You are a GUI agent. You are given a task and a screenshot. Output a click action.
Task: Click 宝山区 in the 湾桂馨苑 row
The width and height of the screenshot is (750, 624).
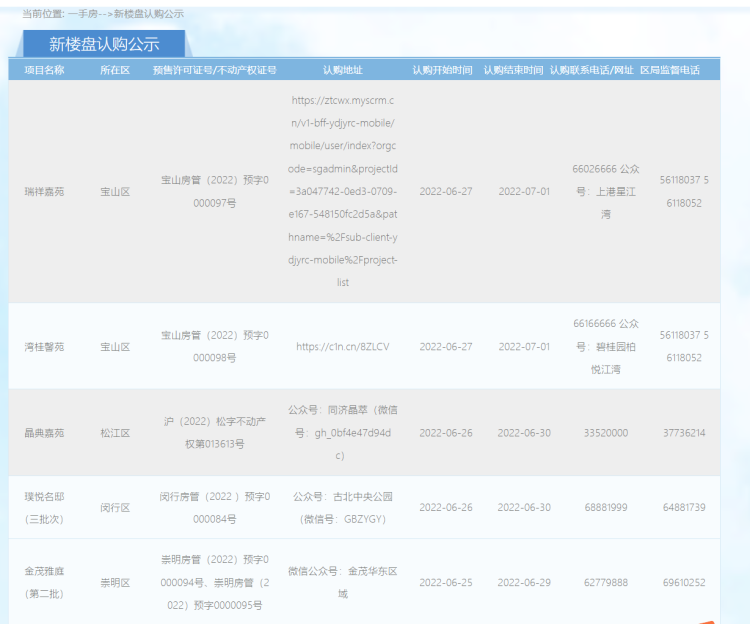click(115, 347)
